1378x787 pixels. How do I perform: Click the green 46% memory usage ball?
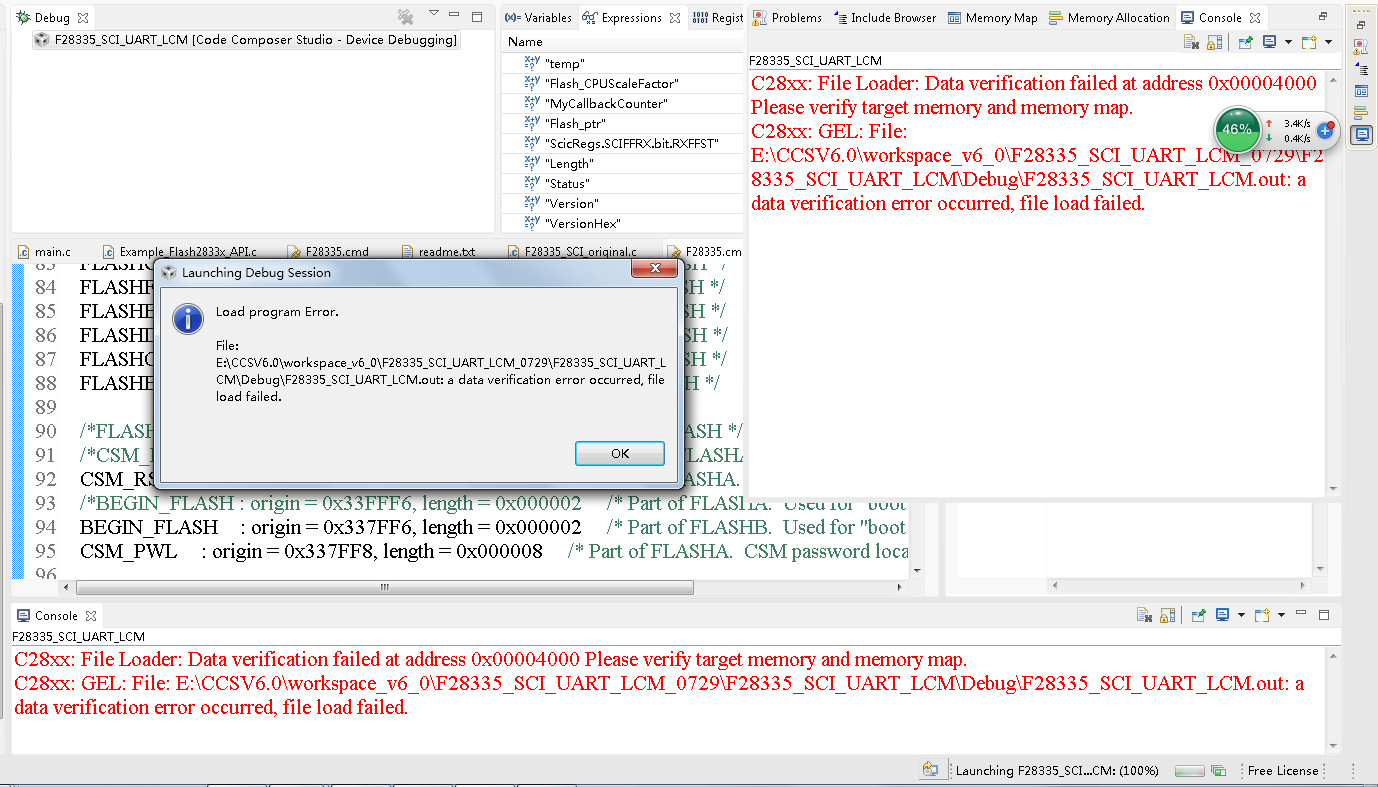pyautogui.click(x=1237, y=130)
